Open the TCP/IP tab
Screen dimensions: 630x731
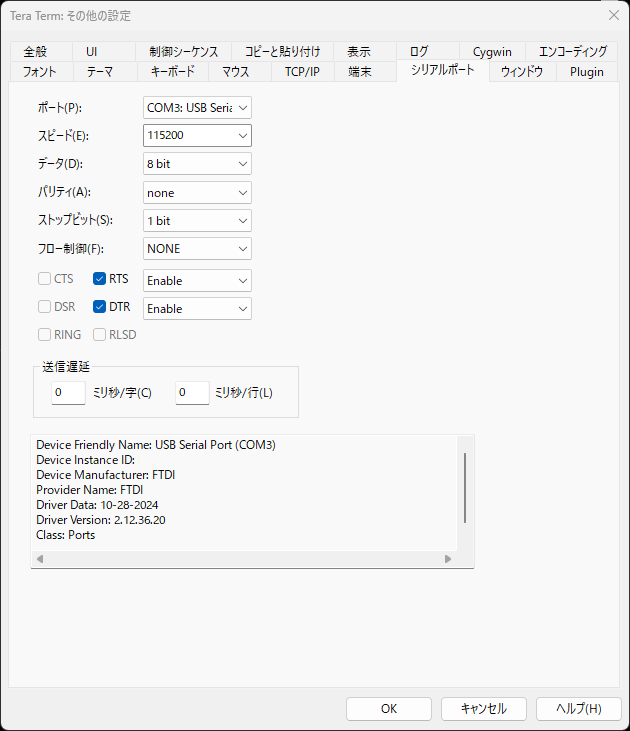coord(303,72)
